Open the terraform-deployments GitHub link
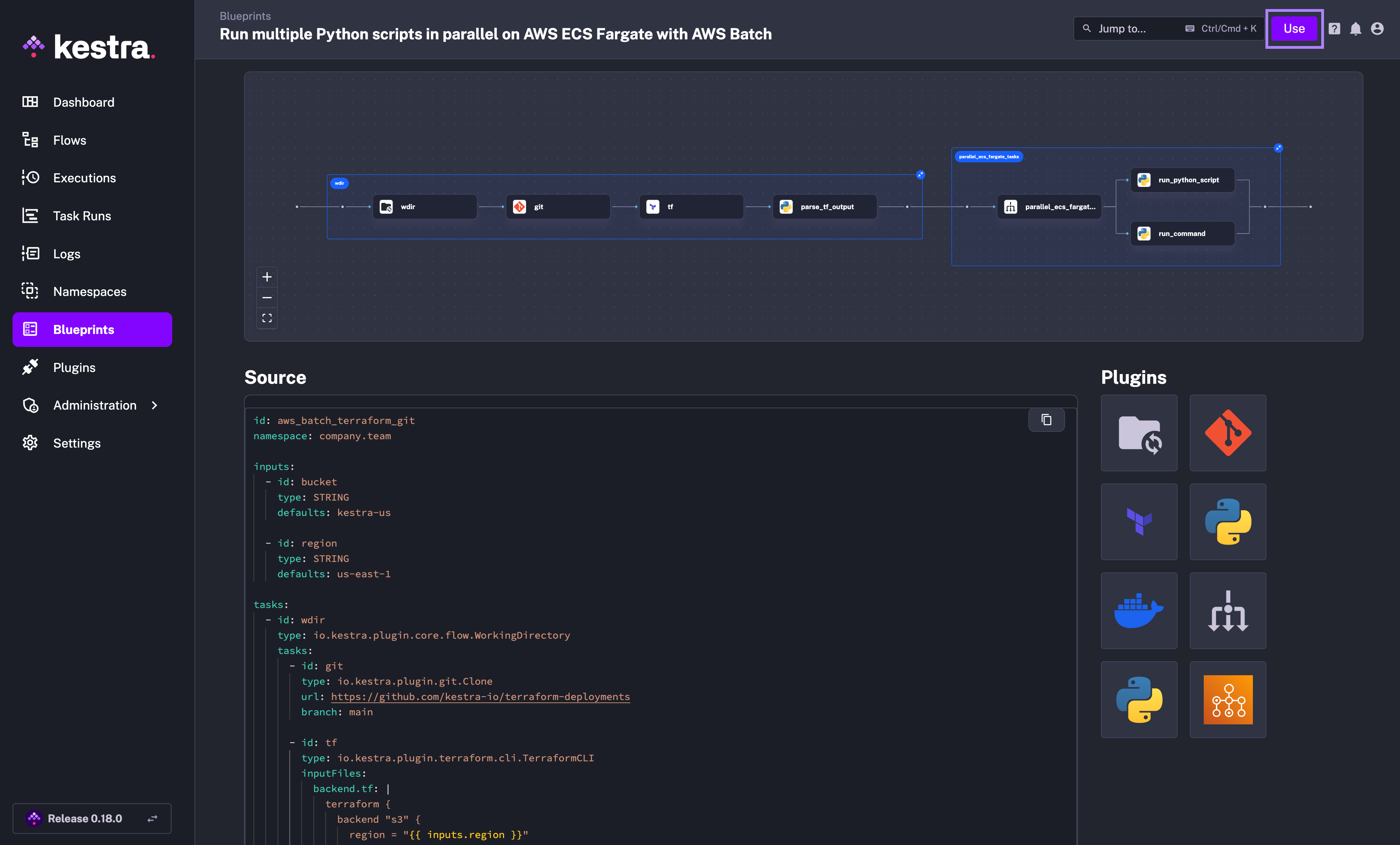This screenshot has height=845, width=1400. click(x=480, y=696)
